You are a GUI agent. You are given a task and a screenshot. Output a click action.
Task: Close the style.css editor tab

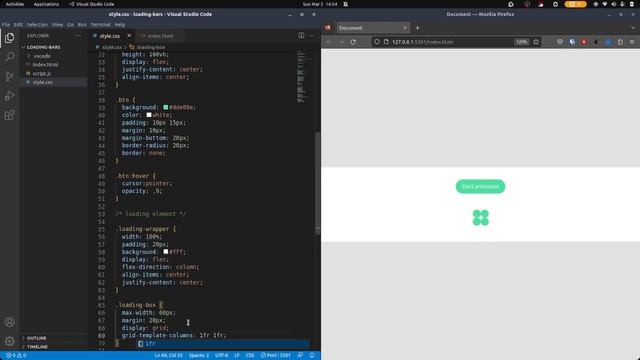[129, 36]
